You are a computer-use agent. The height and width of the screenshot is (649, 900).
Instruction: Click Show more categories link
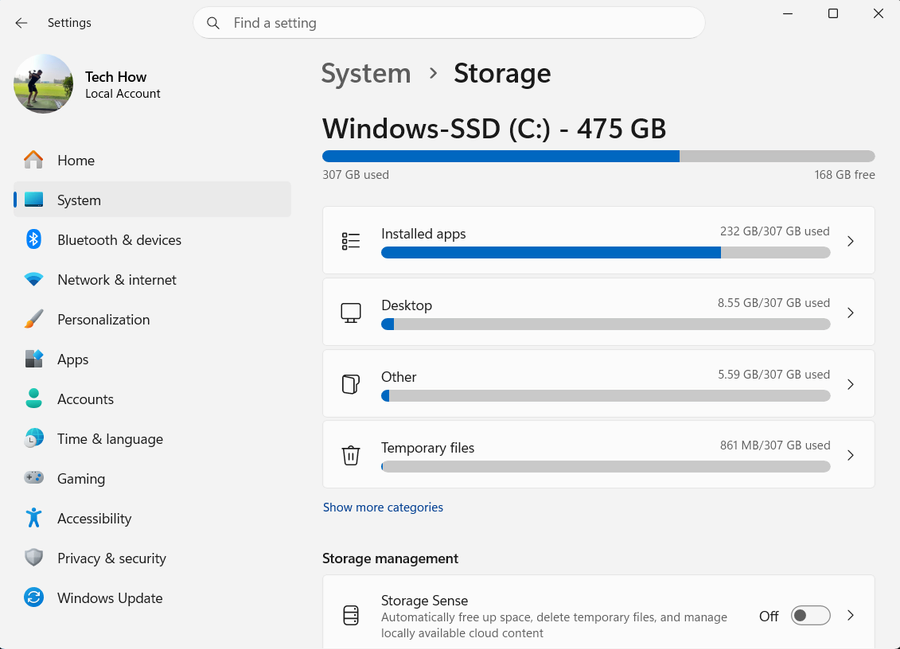(x=383, y=507)
